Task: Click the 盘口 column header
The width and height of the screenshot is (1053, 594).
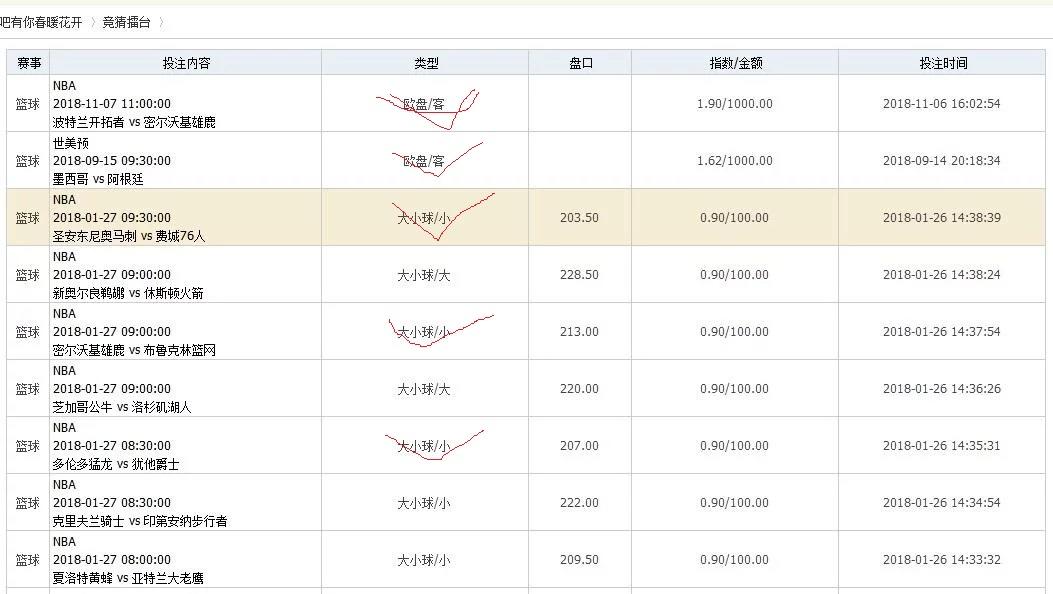Action: [x=580, y=63]
